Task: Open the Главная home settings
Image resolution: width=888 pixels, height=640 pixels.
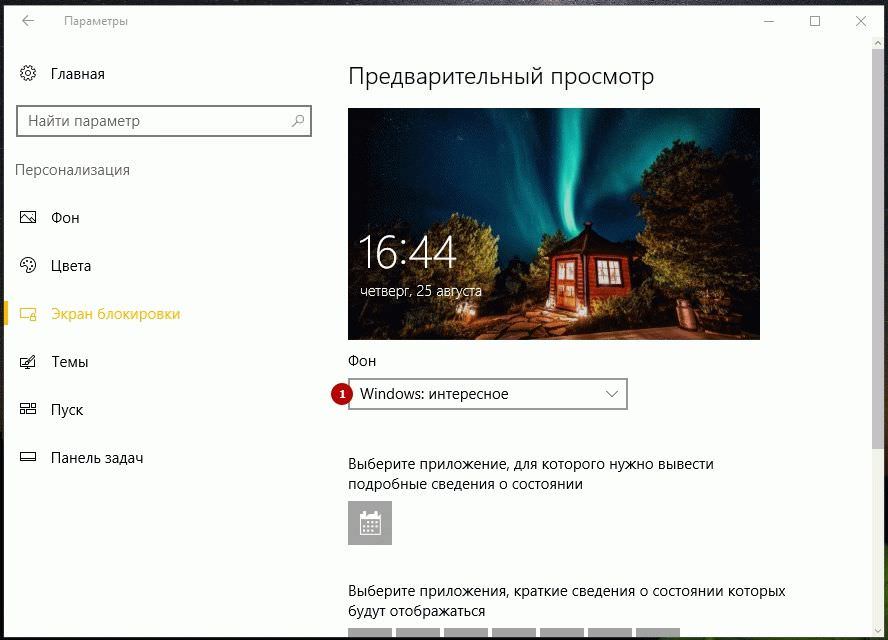Action: point(62,74)
